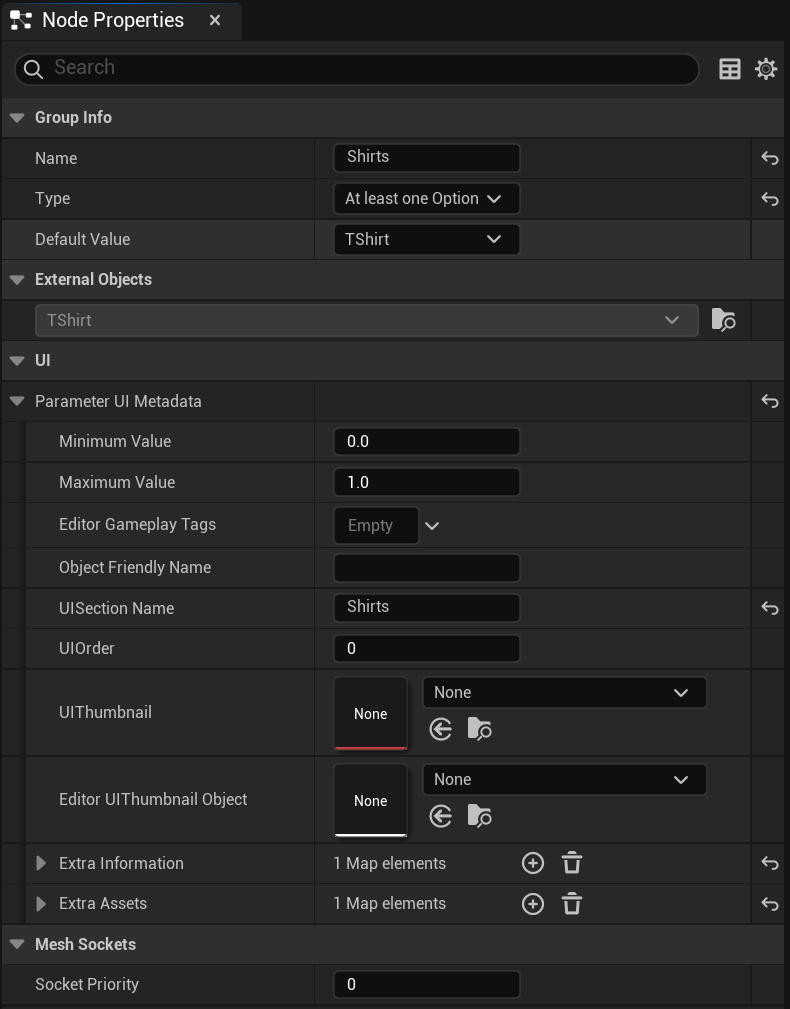Remove all Extra Assets map elements
Screen dimensions: 790x1009
[x=572, y=904]
